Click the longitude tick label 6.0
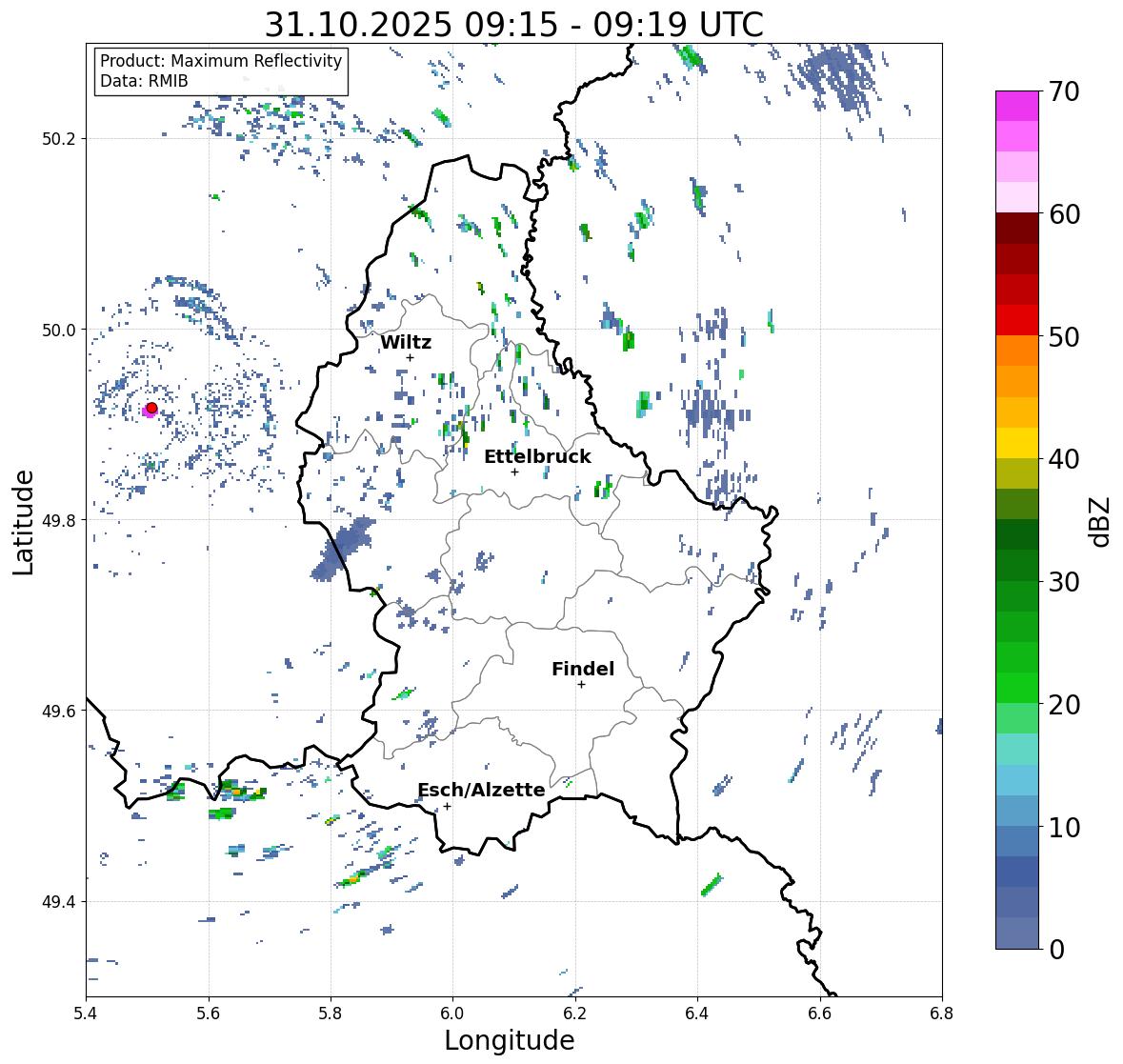 [x=452, y=1014]
